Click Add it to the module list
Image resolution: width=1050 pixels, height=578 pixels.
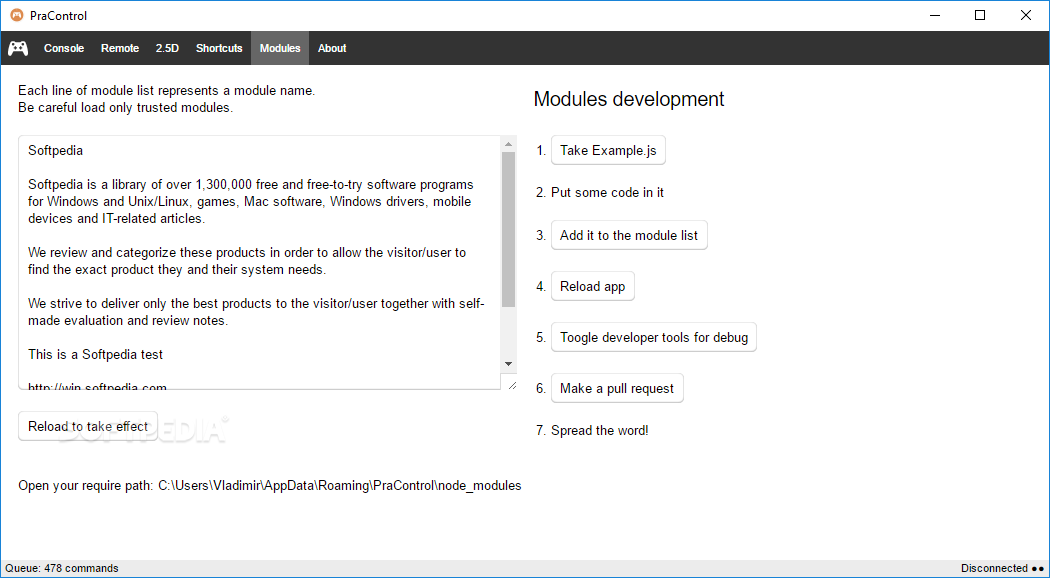coord(629,235)
